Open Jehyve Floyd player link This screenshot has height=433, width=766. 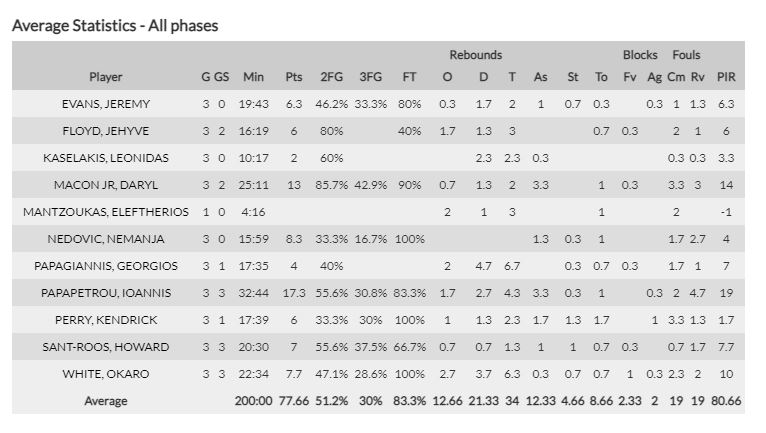106,131
